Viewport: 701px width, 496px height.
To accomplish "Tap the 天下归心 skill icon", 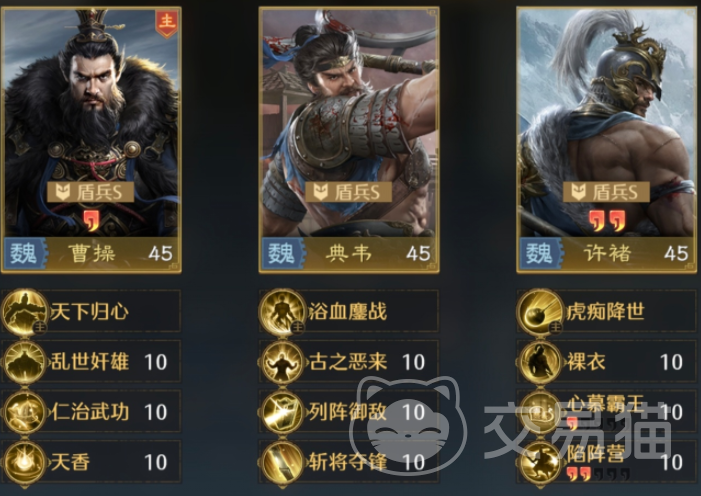I will pyautogui.click(x=25, y=312).
